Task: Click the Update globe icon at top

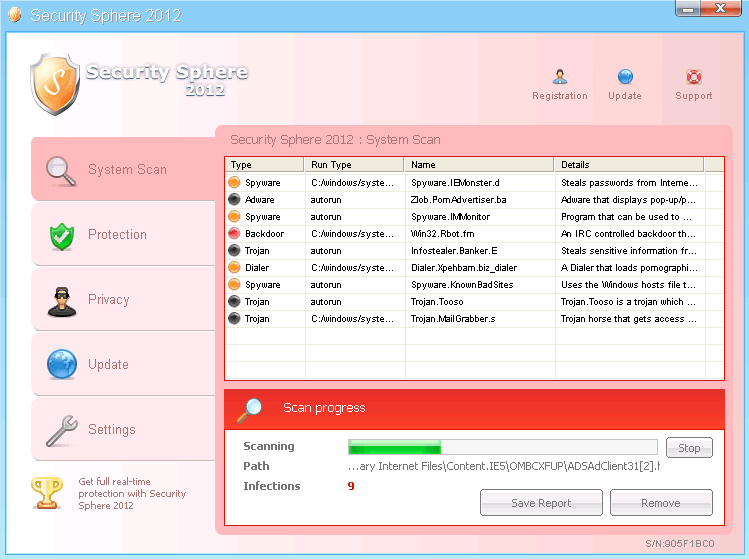Action: (x=625, y=77)
